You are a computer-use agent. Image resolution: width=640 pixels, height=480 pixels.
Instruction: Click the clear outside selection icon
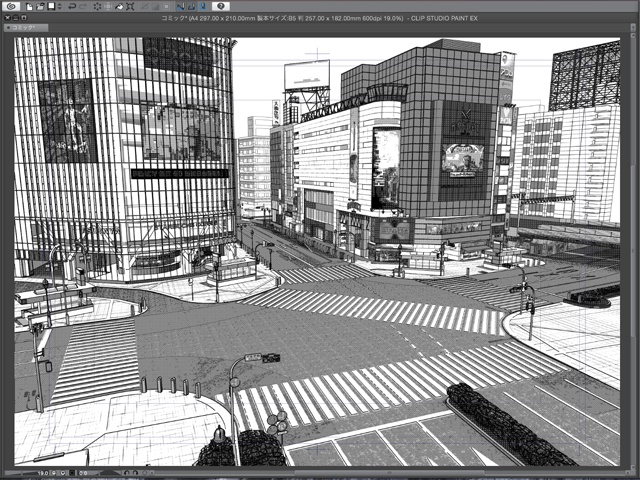[x=108, y=6]
